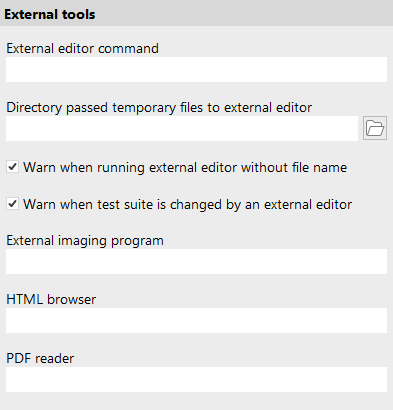Image resolution: width=393 pixels, height=410 pixels.
Task: Click the 'PDF reader' label
Action: pos(40,358)
